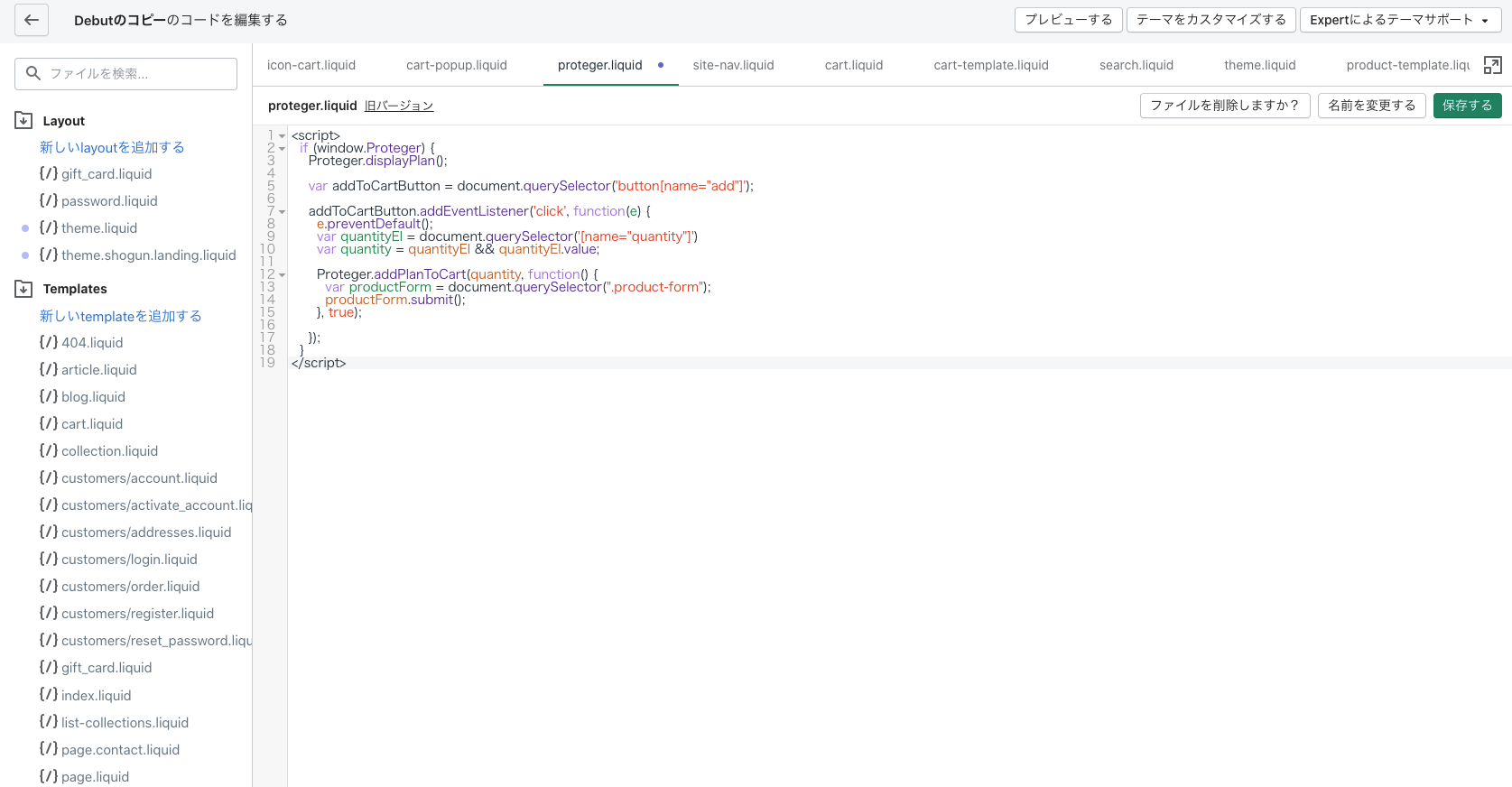Click the search magnifier icon
The width and height of the screenshot is (1512, 787).
[33, 73]
